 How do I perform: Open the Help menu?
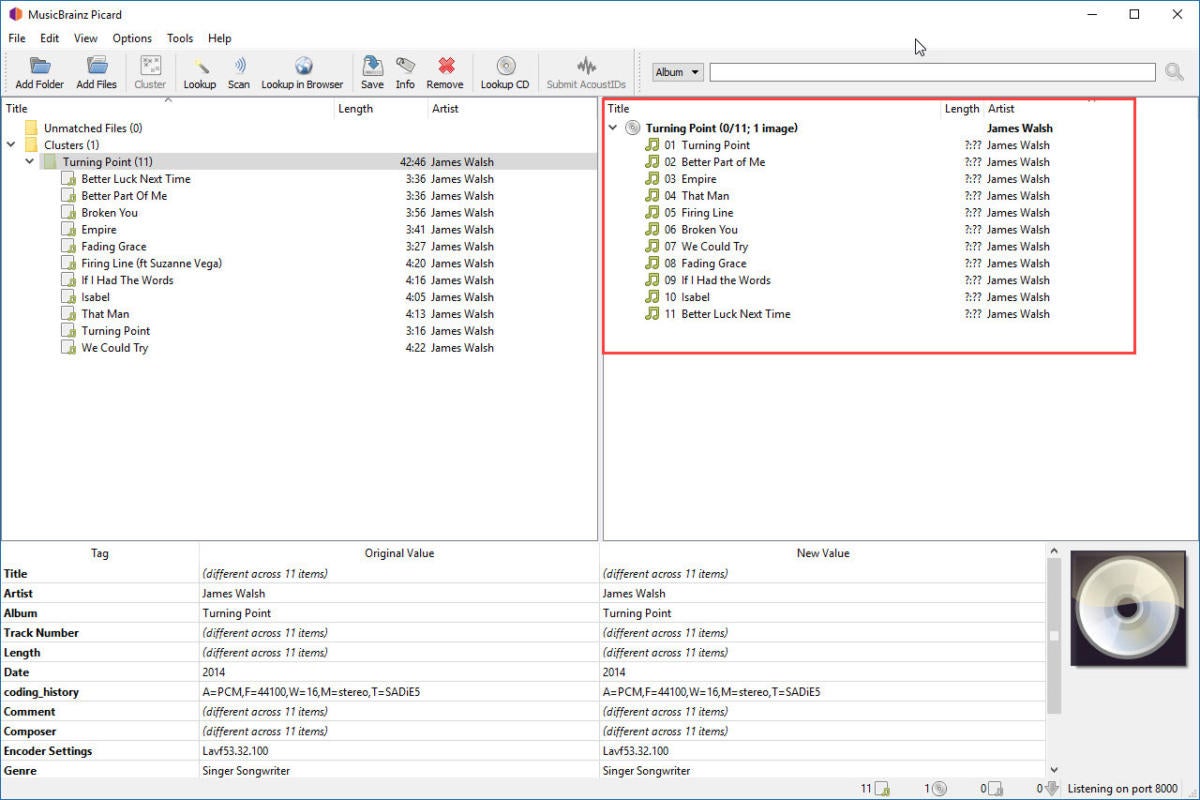(220, 38)
